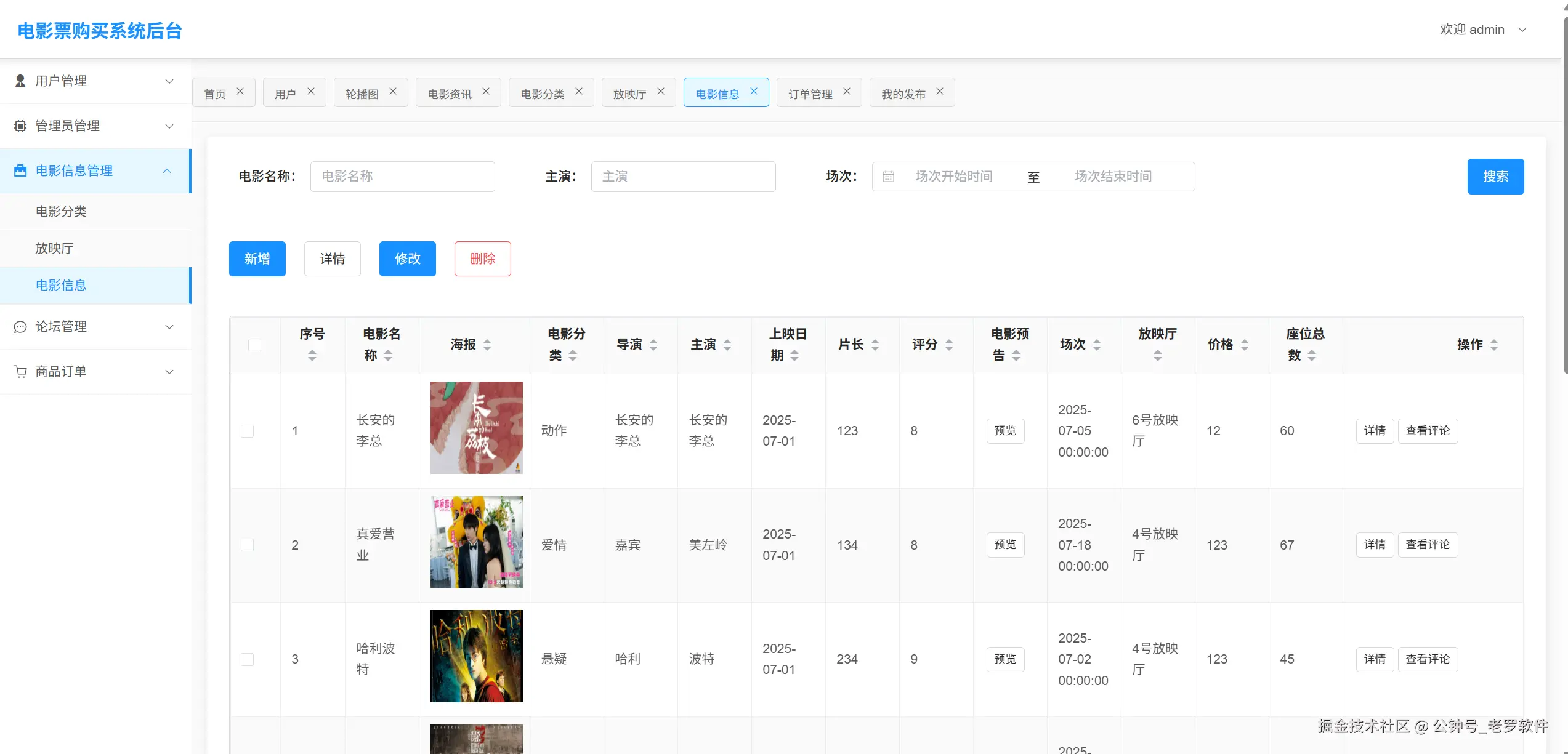This screenshot has width=1568, height=754.
Task: Click the sort arrows on the 片长 column
Action: point(875,345)
